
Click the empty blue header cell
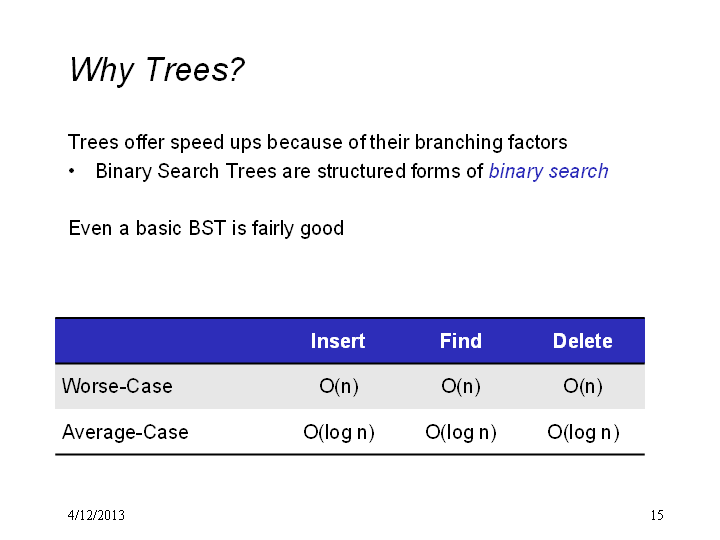[x=165, y=341]
